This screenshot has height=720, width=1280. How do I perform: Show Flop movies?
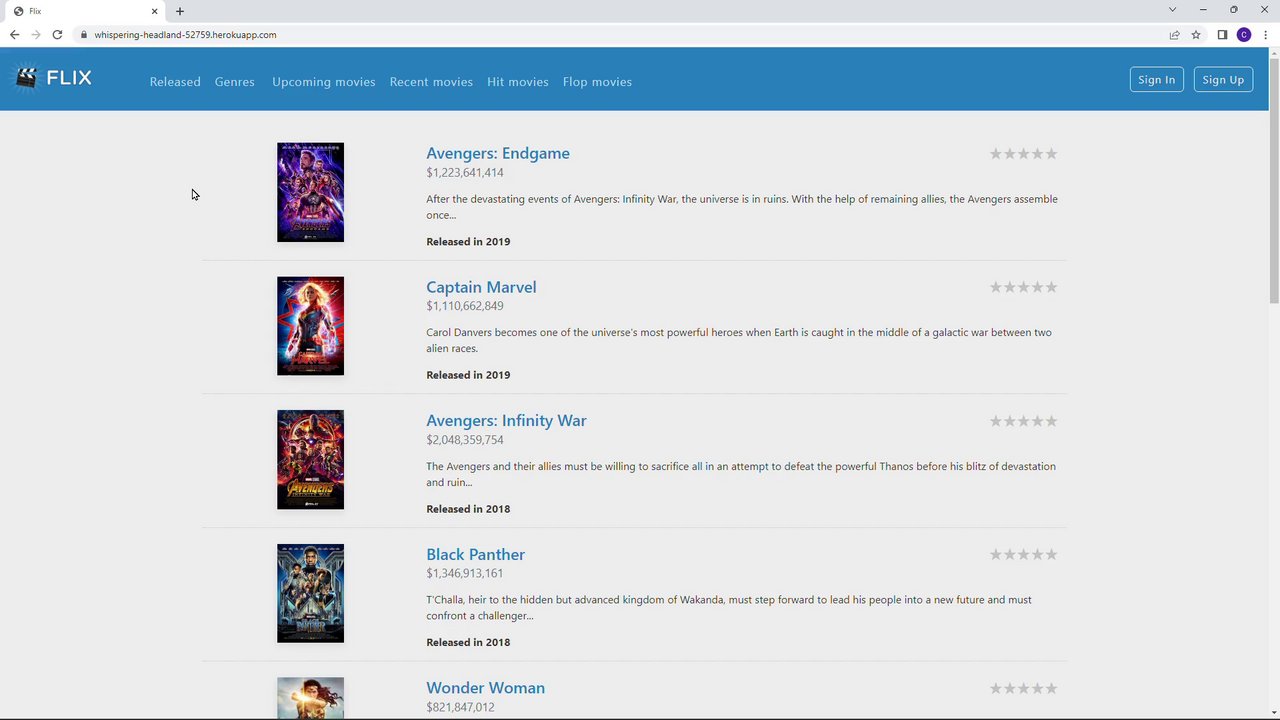[597, 82]
